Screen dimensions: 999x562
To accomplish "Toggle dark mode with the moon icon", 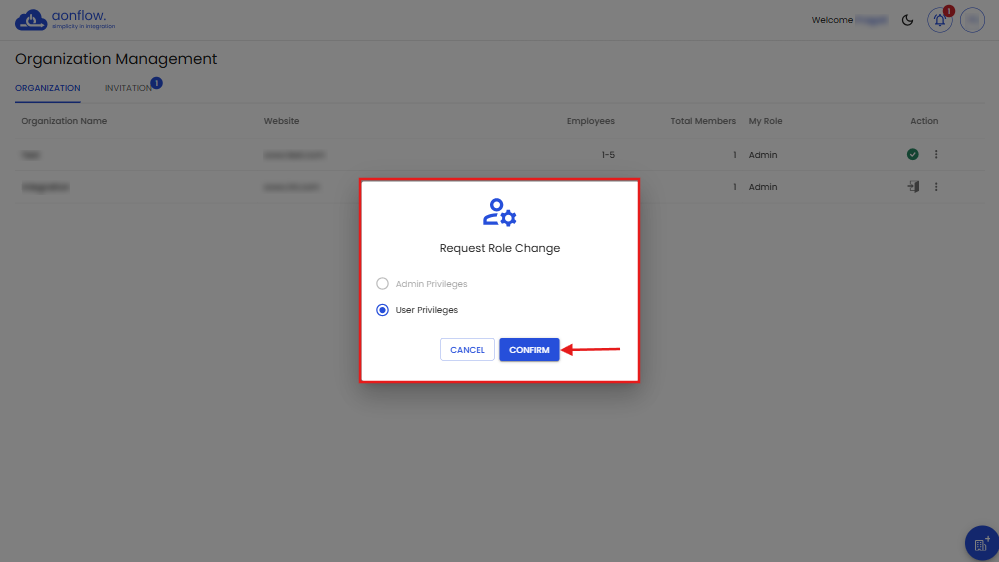I will tap(907, 20).
